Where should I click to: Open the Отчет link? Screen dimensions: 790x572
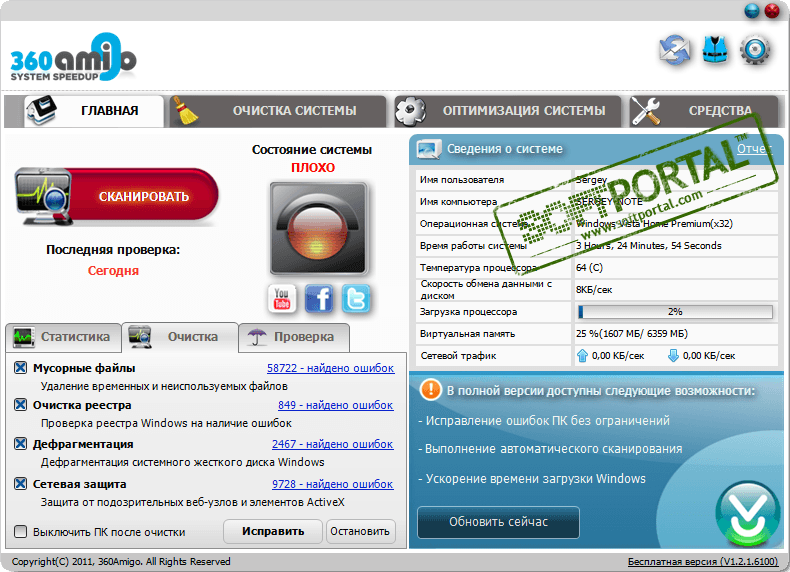[754, 149]
